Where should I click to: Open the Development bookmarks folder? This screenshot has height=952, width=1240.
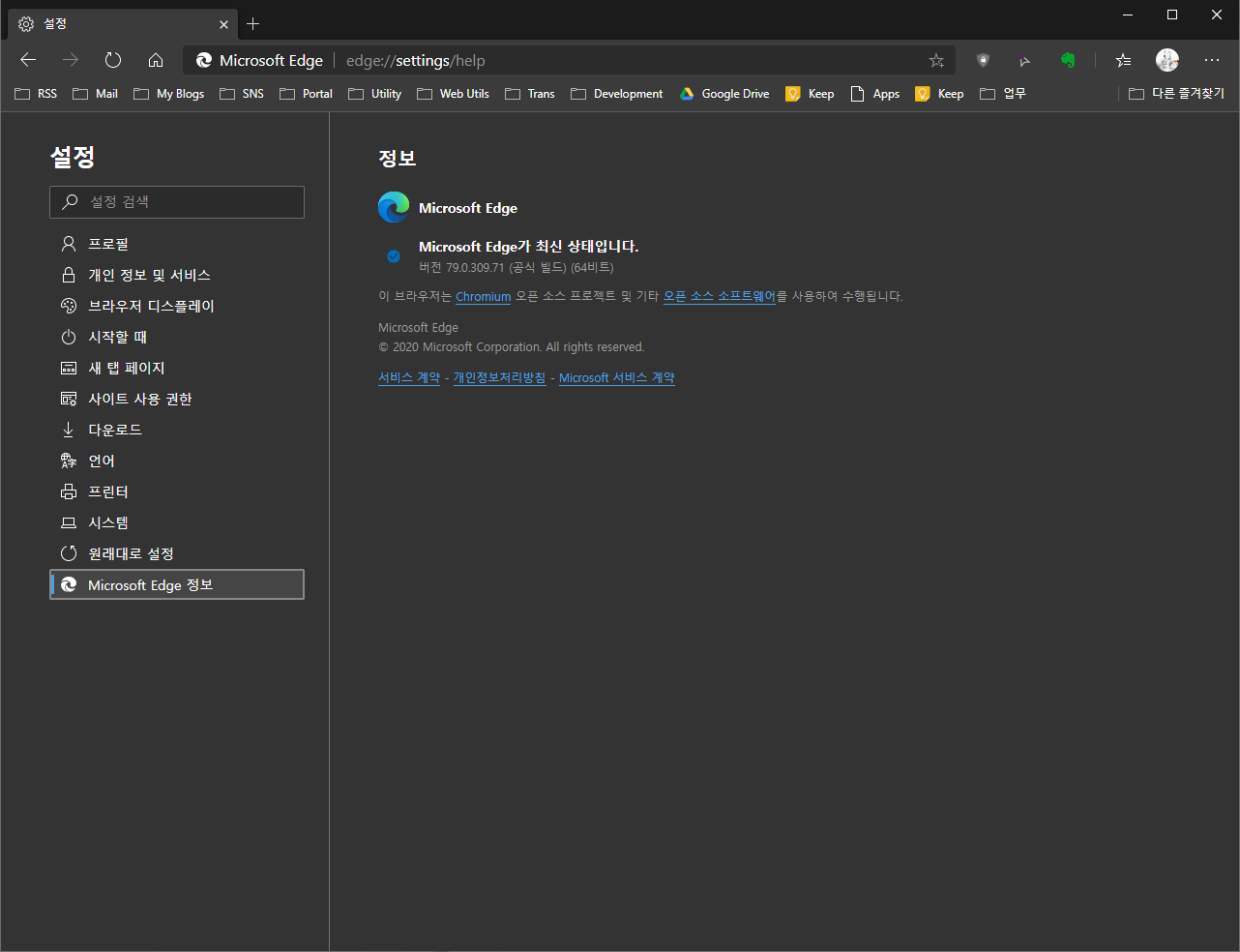(617, 94)
